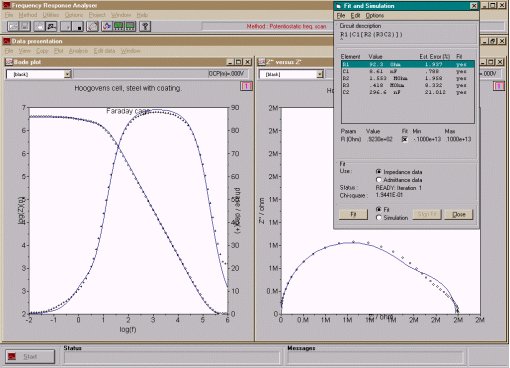
Task: Click the open file toolbar icon
Action: [x=13, y=26]
